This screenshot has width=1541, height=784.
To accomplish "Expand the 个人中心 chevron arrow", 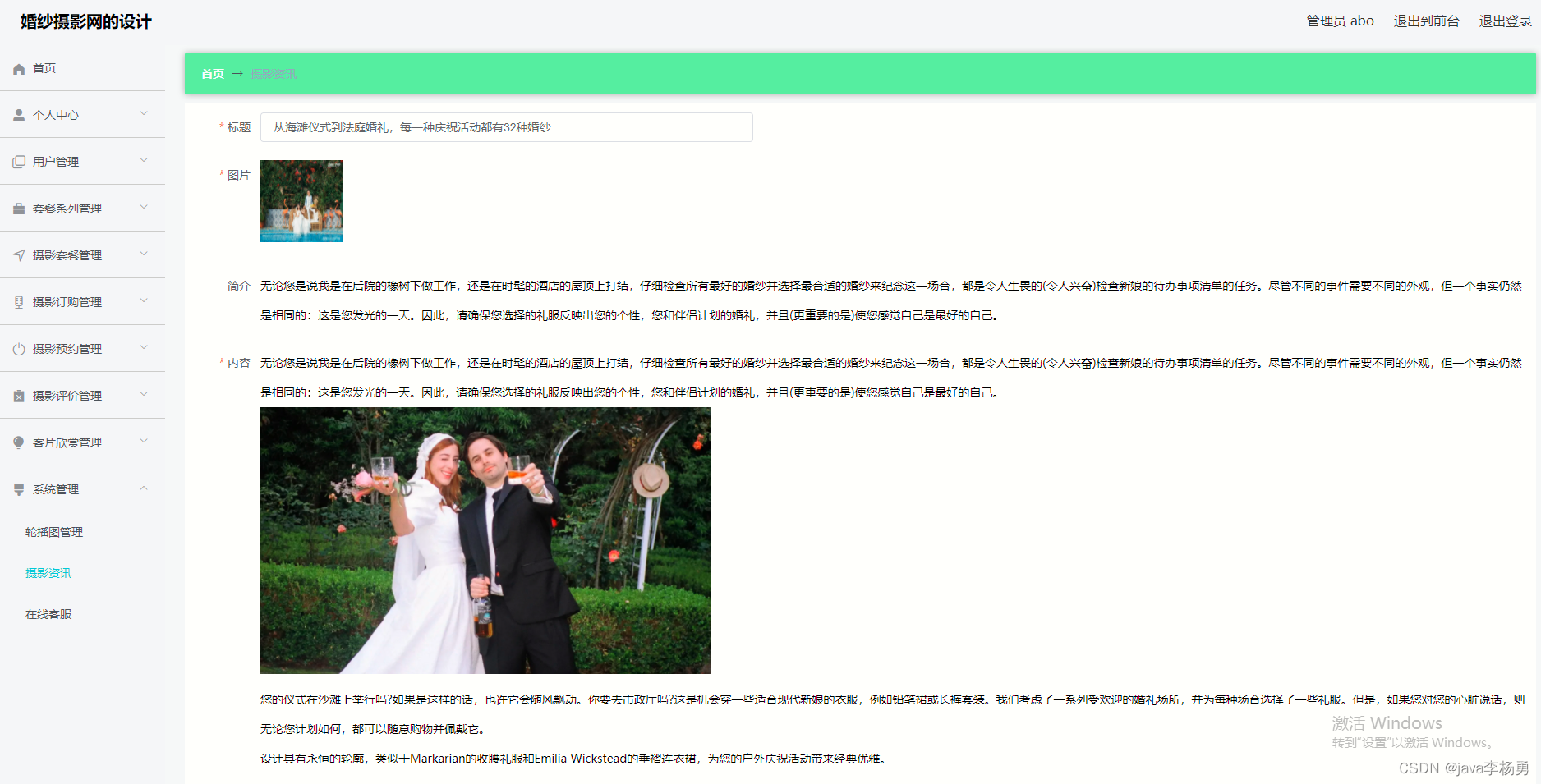I will (144, 114).
